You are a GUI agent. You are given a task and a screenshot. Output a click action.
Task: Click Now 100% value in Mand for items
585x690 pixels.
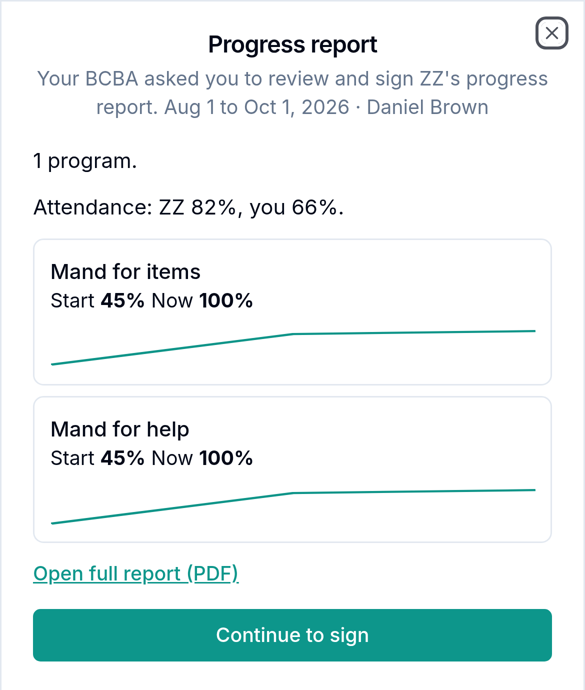(202, 301)
